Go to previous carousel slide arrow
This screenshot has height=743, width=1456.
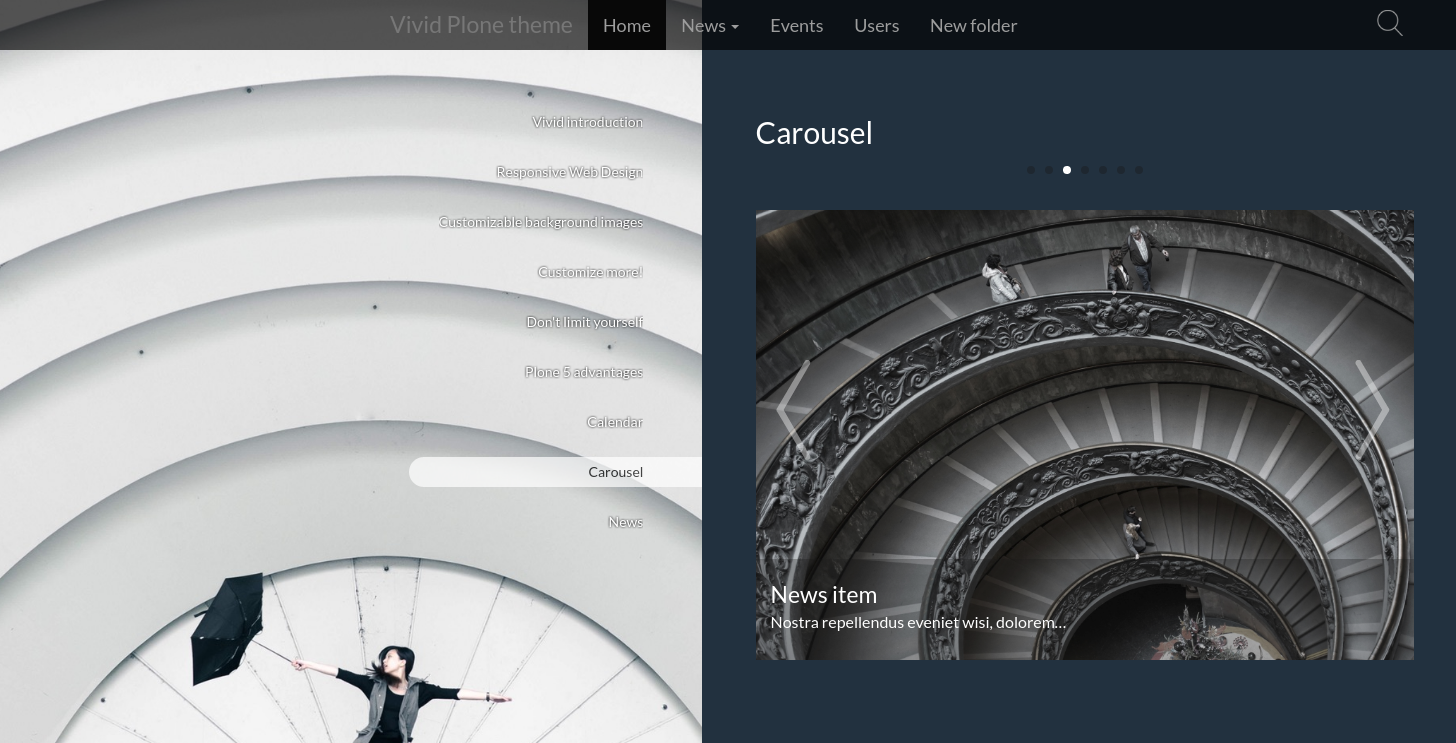tap(793, 409)
